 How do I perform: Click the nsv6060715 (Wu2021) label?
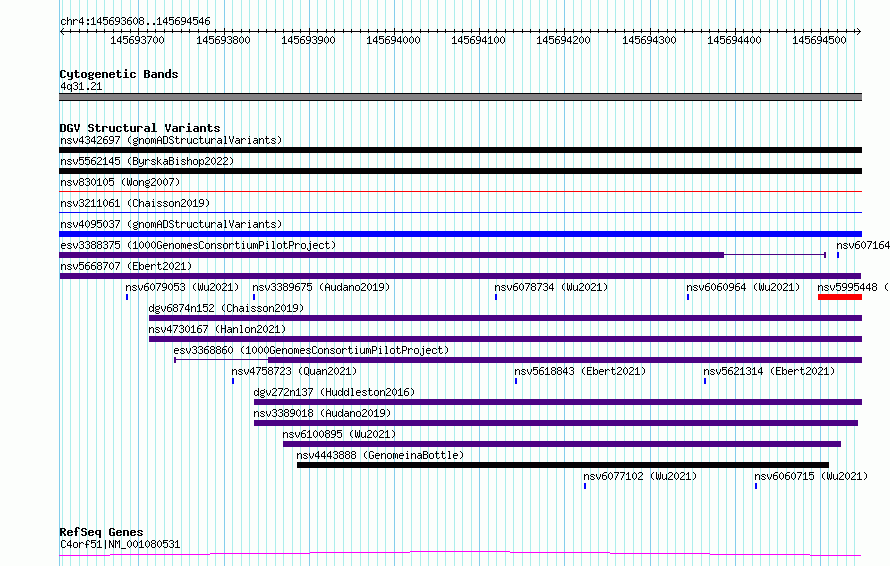811,476
